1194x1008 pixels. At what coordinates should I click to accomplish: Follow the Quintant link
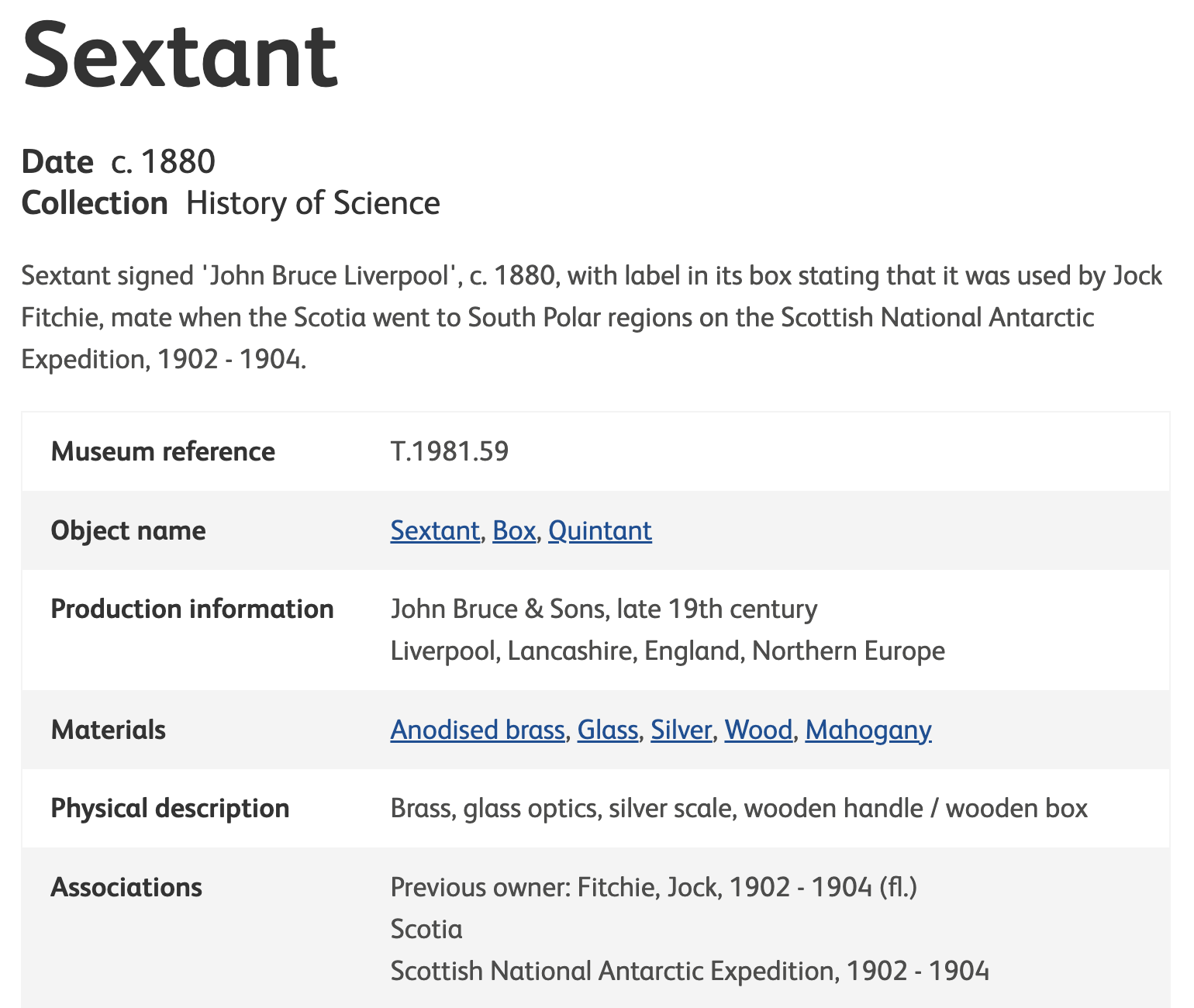(599, 530)
